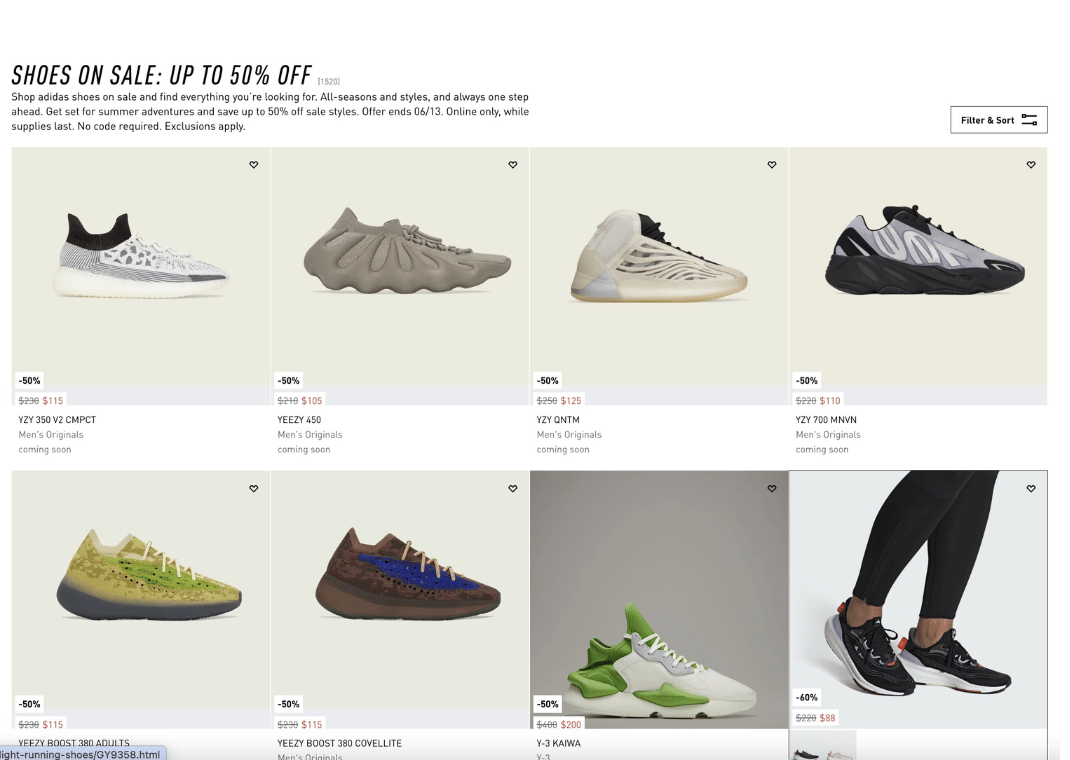Click the YZY 700 MNVN title
This screenshot has height=760, width=1070.
click(x=826, y=420)
